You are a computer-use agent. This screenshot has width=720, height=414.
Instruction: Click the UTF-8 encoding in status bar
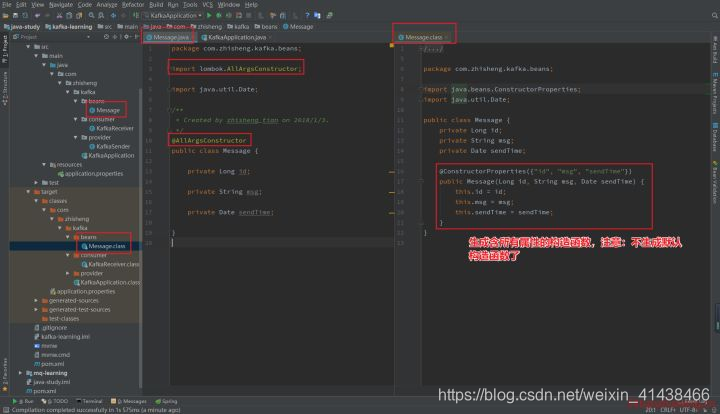688,410
